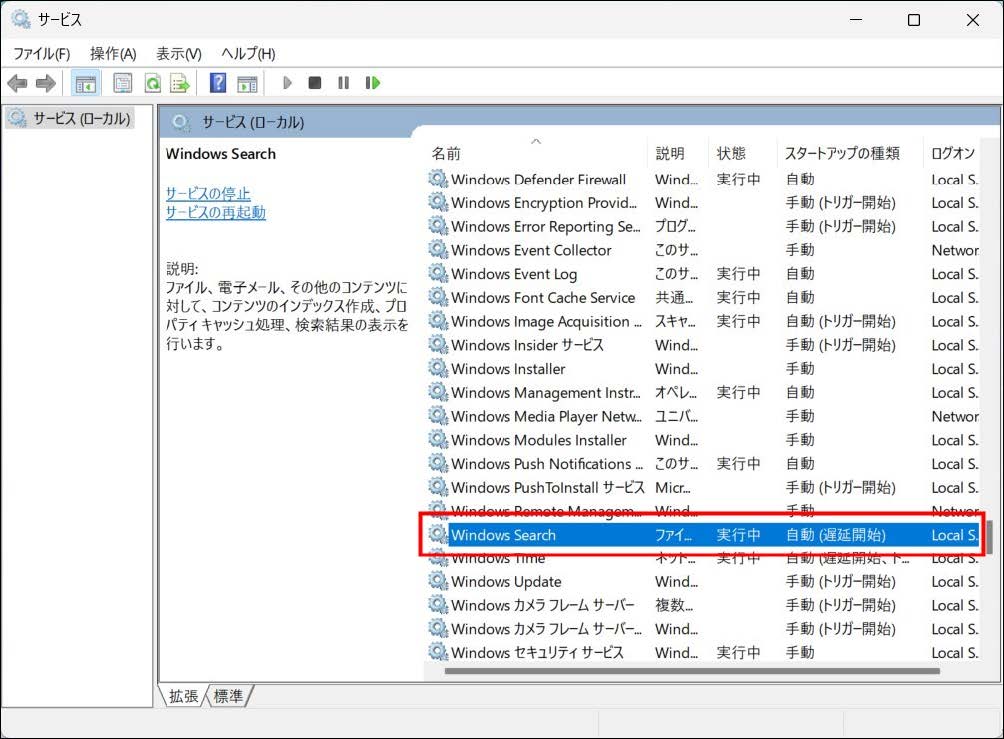Sort by the スタートアップの種類 column header
Viewport: 1004px width, 739px height.
coord(850,153)
